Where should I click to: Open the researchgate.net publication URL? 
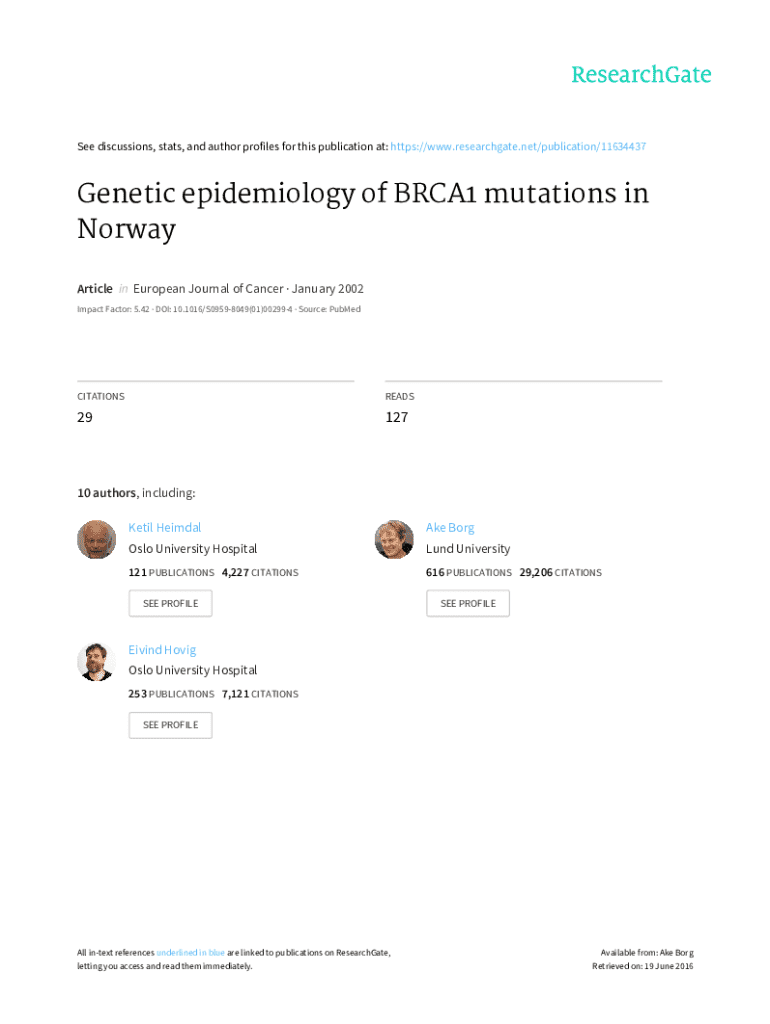click(518, 147)
